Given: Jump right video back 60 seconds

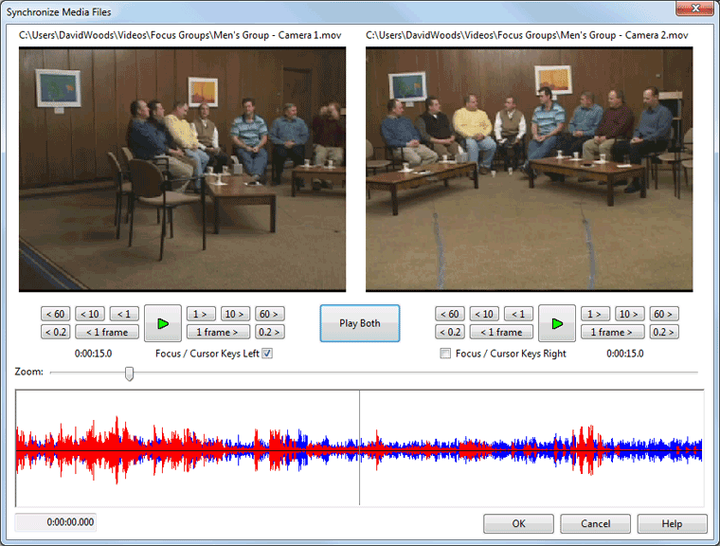Looking at the screenshot, I should click(450, 314).
